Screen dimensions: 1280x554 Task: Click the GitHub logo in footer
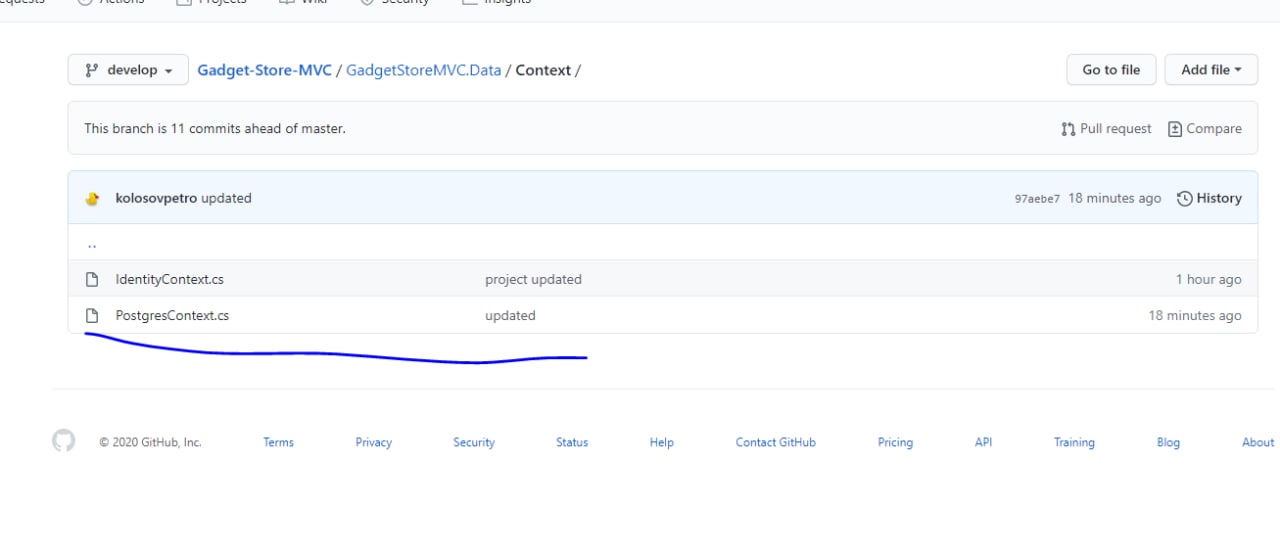pyautogui.click(x=64, y=441)
